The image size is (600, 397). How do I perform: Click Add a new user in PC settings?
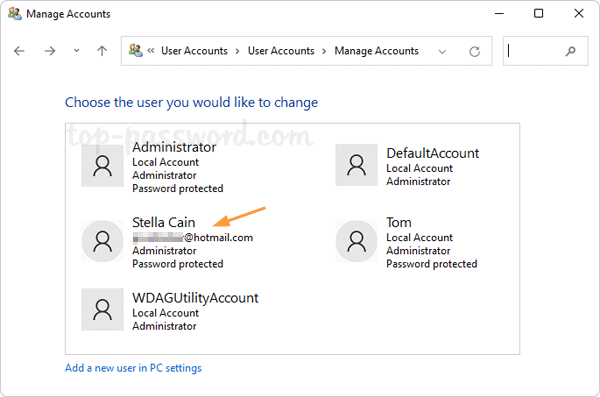133,368
